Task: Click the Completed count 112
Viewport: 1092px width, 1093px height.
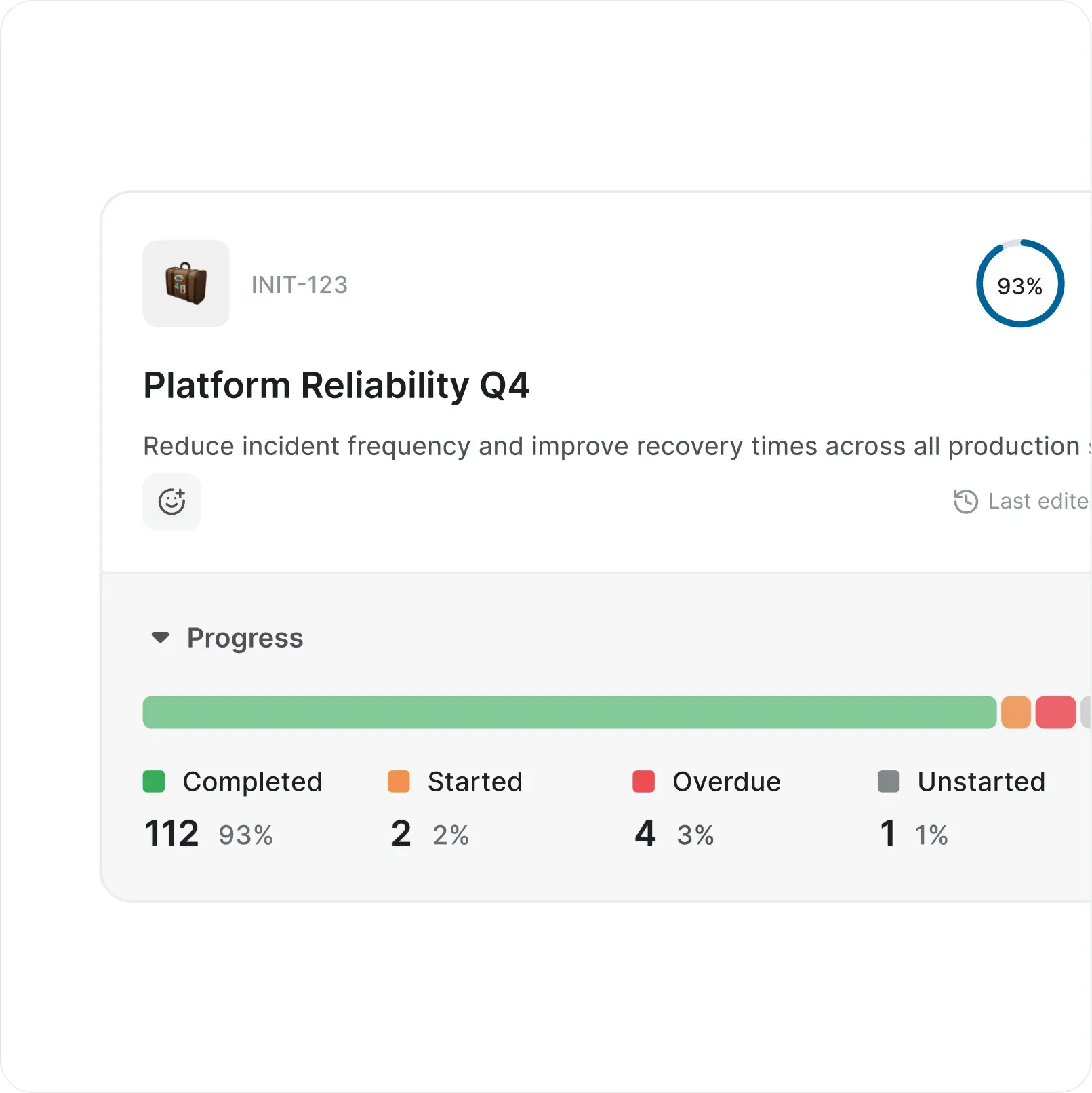Action: click(171, 833)
